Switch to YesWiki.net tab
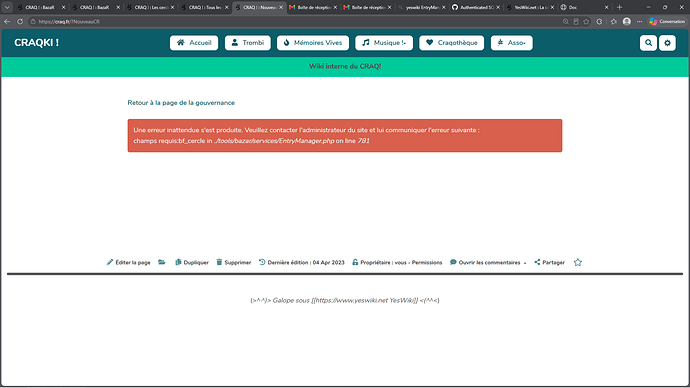The image size is (690, 388). tap(530, 7)
